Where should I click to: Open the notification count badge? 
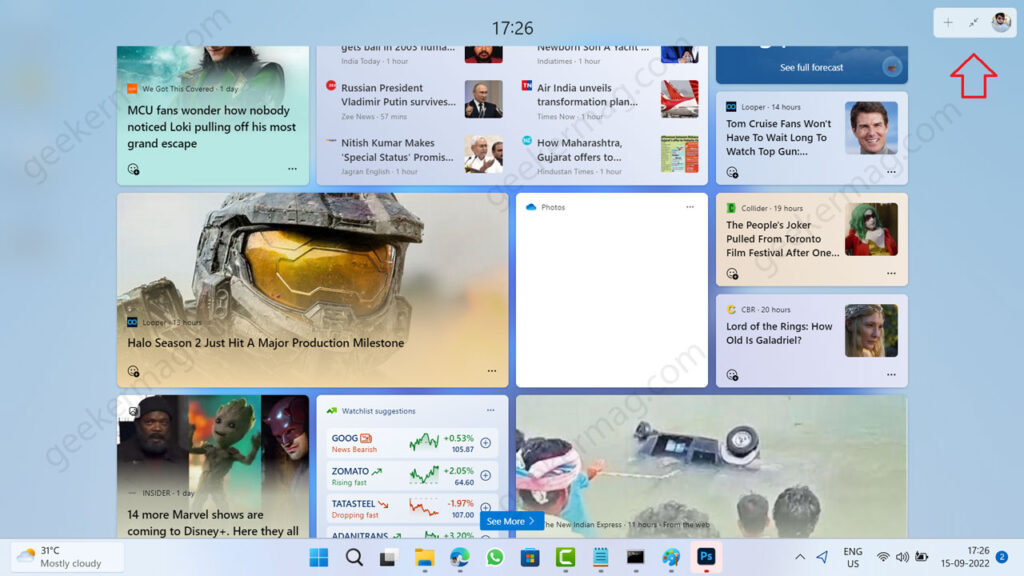[1002, 557]
